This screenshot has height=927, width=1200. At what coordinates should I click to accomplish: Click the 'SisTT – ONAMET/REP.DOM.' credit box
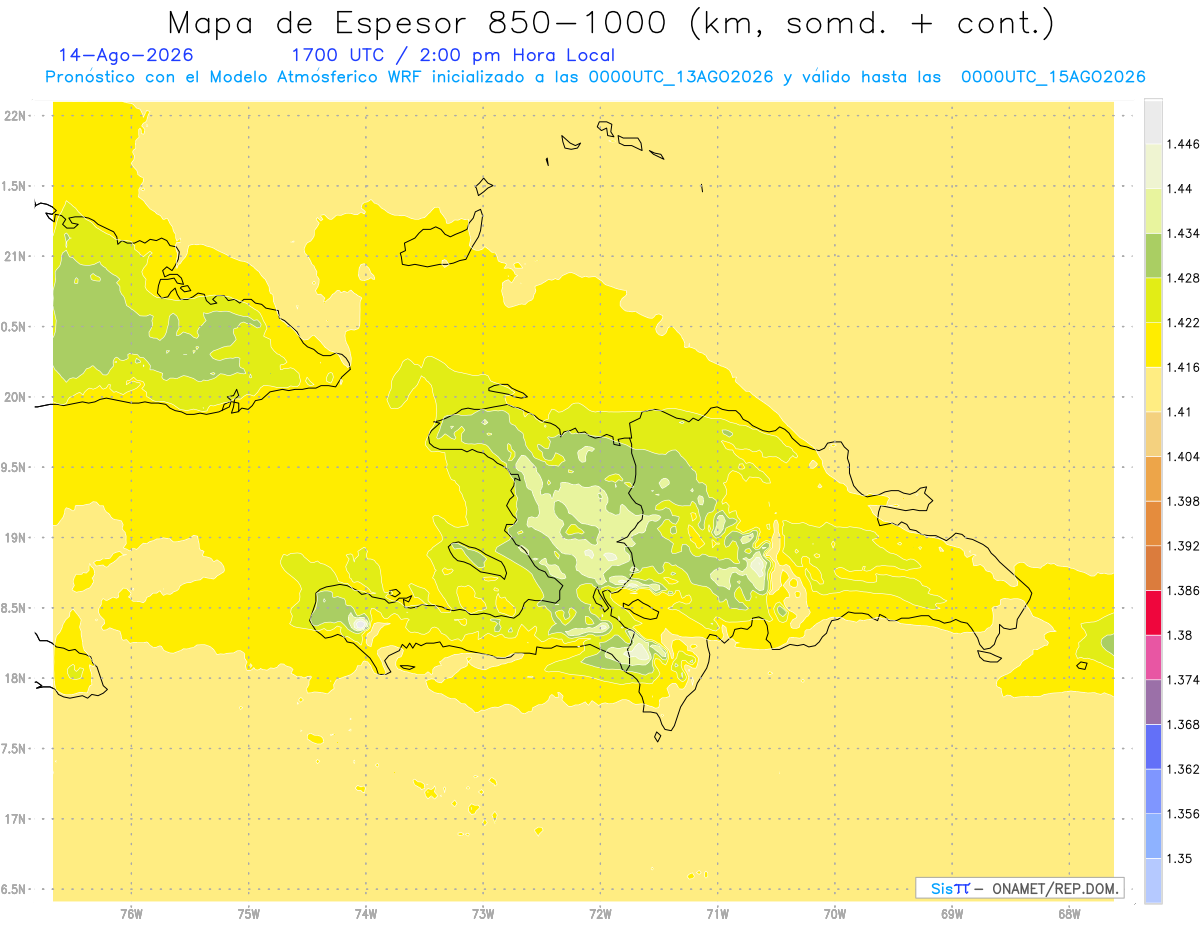pyautogui.click(x=1019, y=888)
